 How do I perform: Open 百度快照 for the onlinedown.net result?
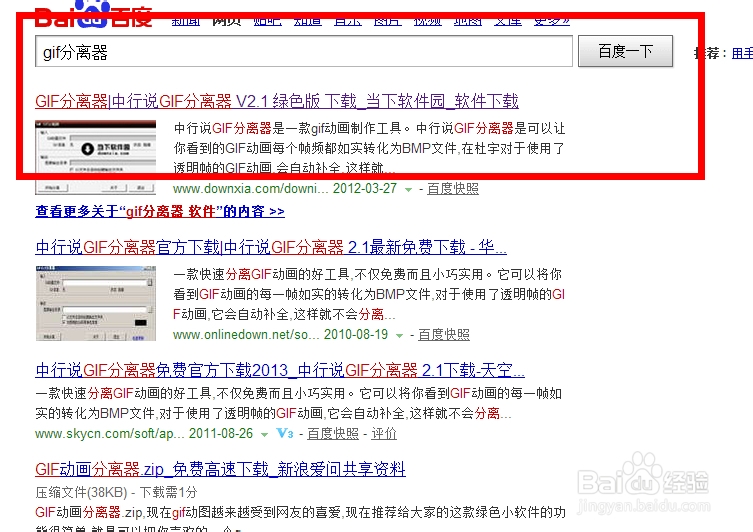(444, 335)
